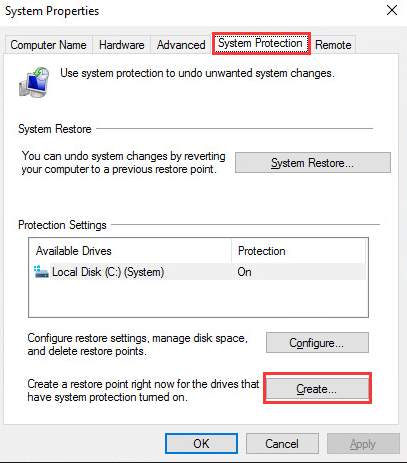Close the System Properties dialog
This screenshot has width=407, height=463.
(392, 10)
